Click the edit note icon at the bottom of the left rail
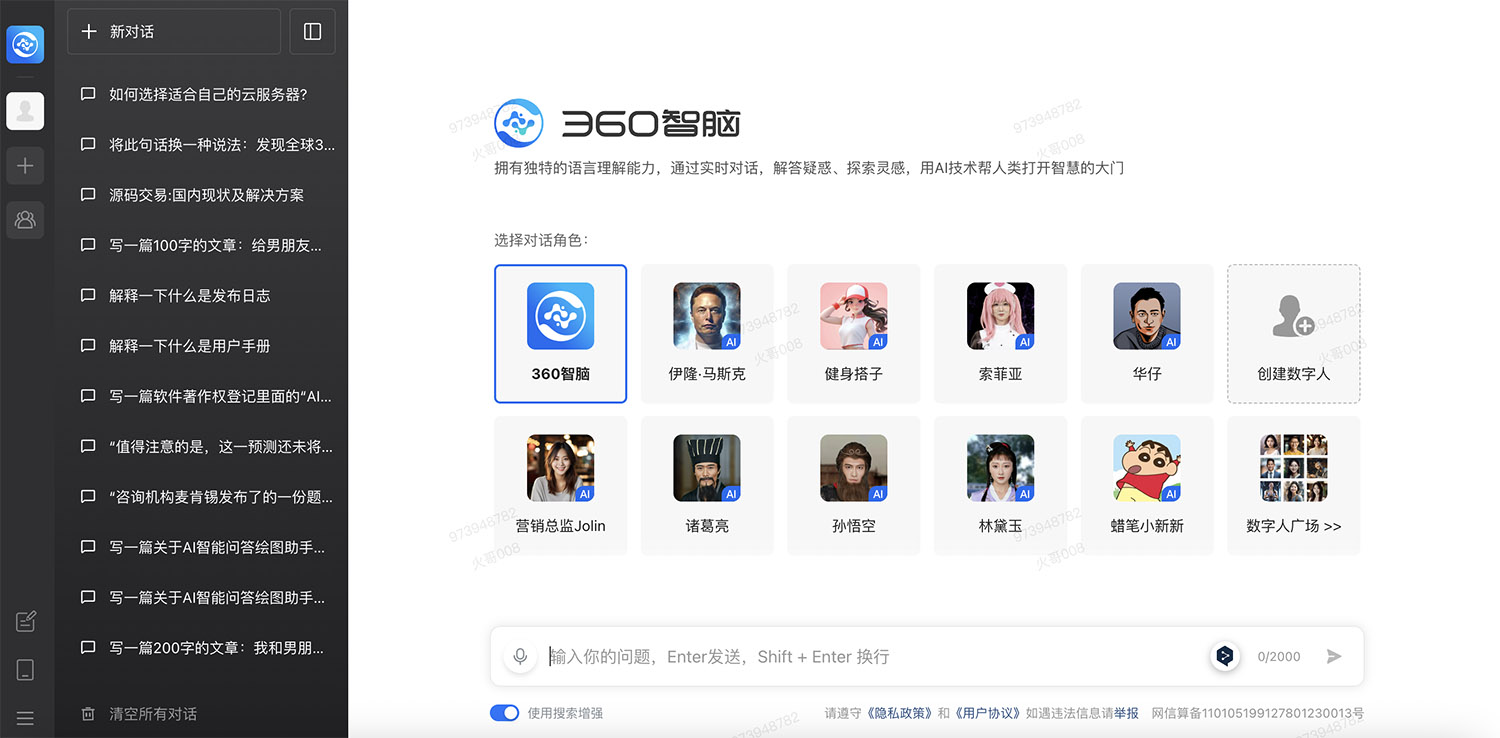Screen dimensions: 1500x738 pyautogui.click(x=26, y=621)
